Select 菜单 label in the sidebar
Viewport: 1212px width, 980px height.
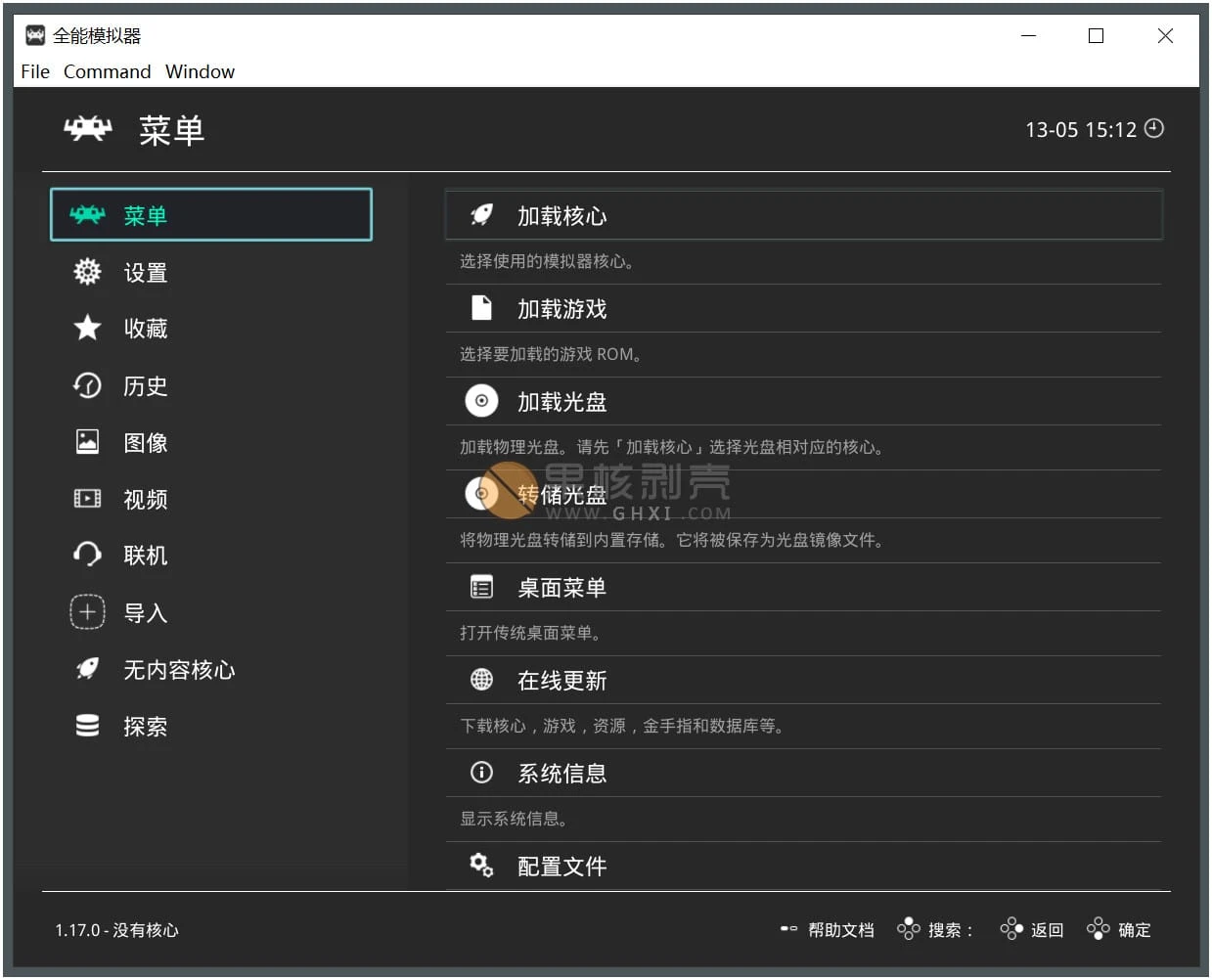(146, 215)
